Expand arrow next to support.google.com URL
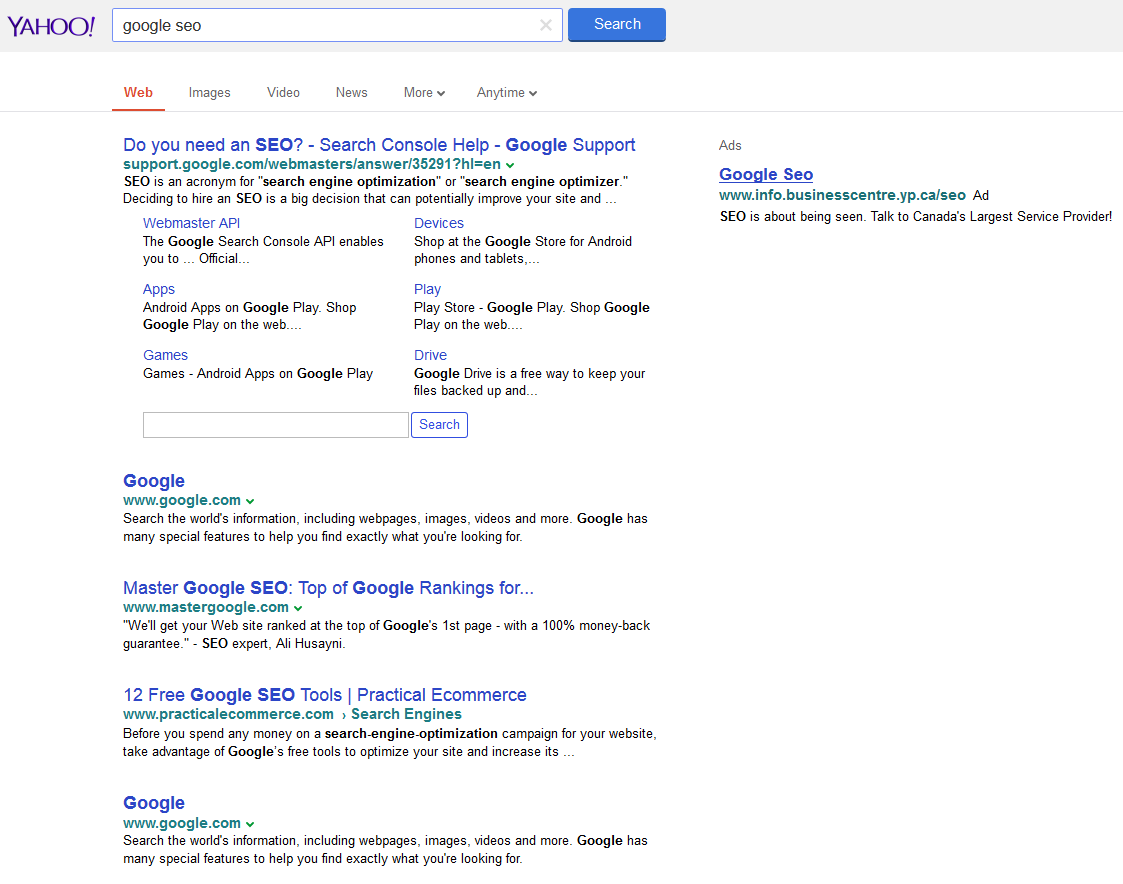This screenshot has height=884, width=1123. [x=510, y=165]
